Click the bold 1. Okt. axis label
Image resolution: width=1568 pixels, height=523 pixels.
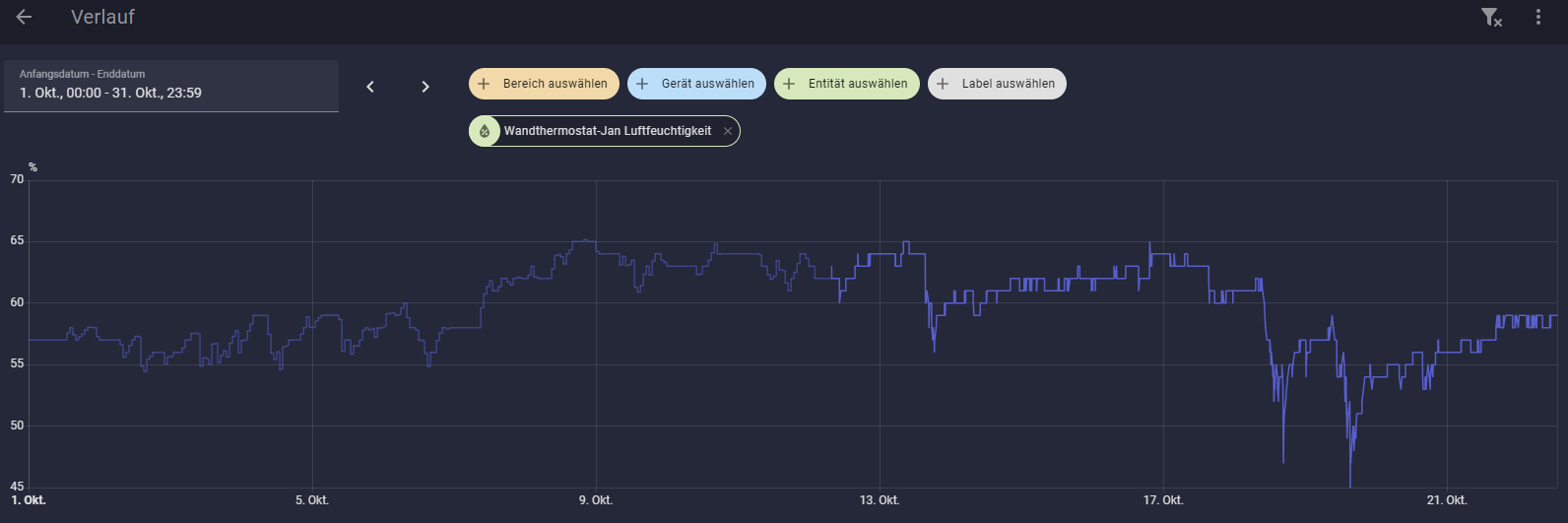(x=29, y=500)
